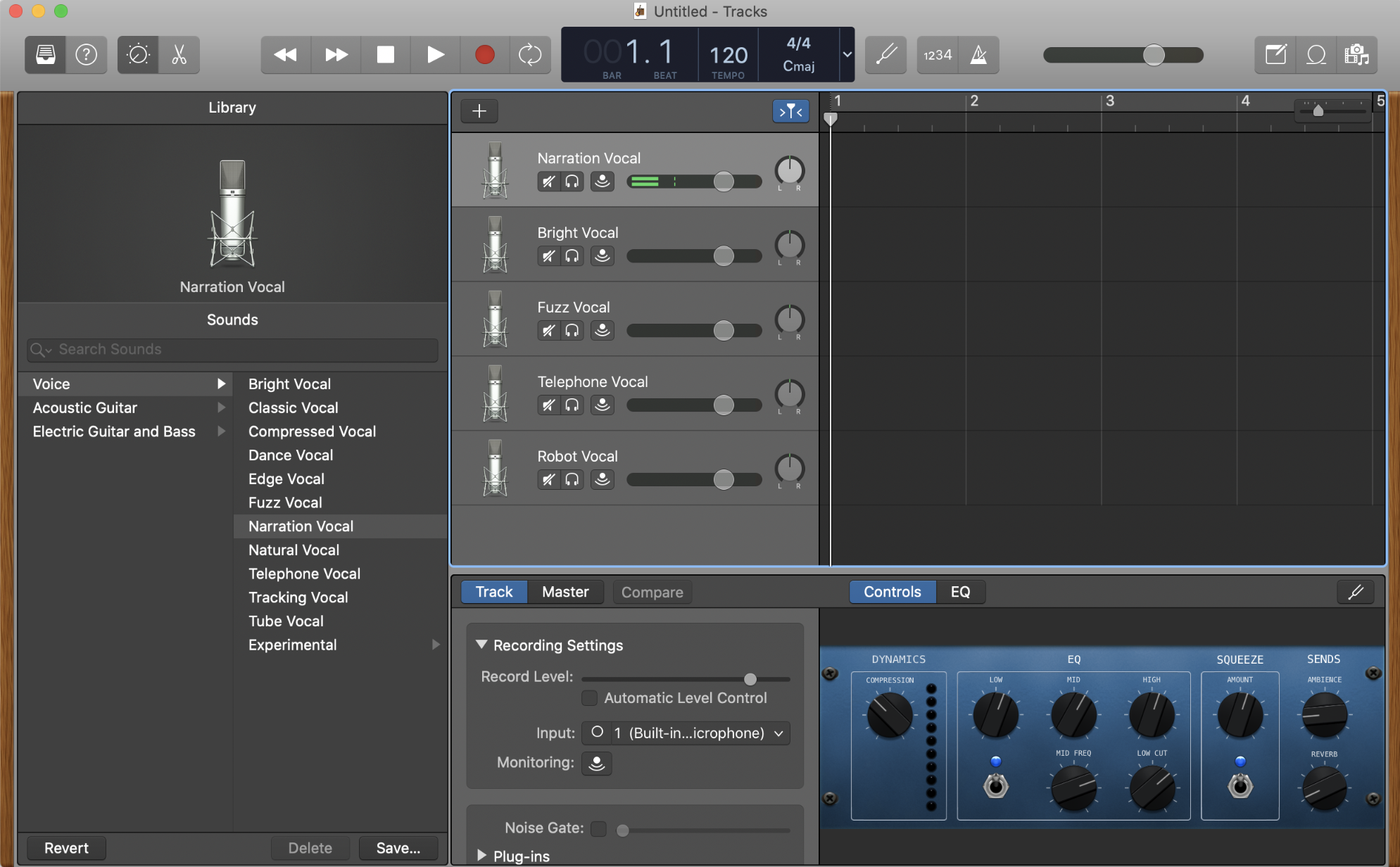
Task: Click the 1234 count-in icon
Action: pyautogui.click(x=937, y=55)
